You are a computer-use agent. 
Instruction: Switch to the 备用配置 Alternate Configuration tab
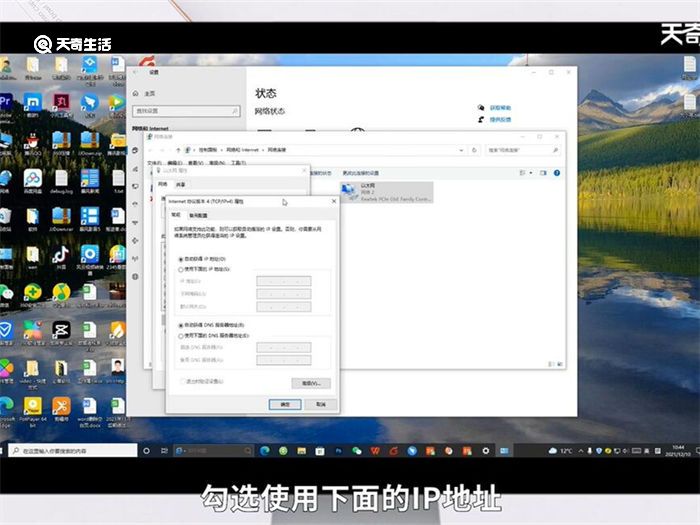[x=198, y=215]
